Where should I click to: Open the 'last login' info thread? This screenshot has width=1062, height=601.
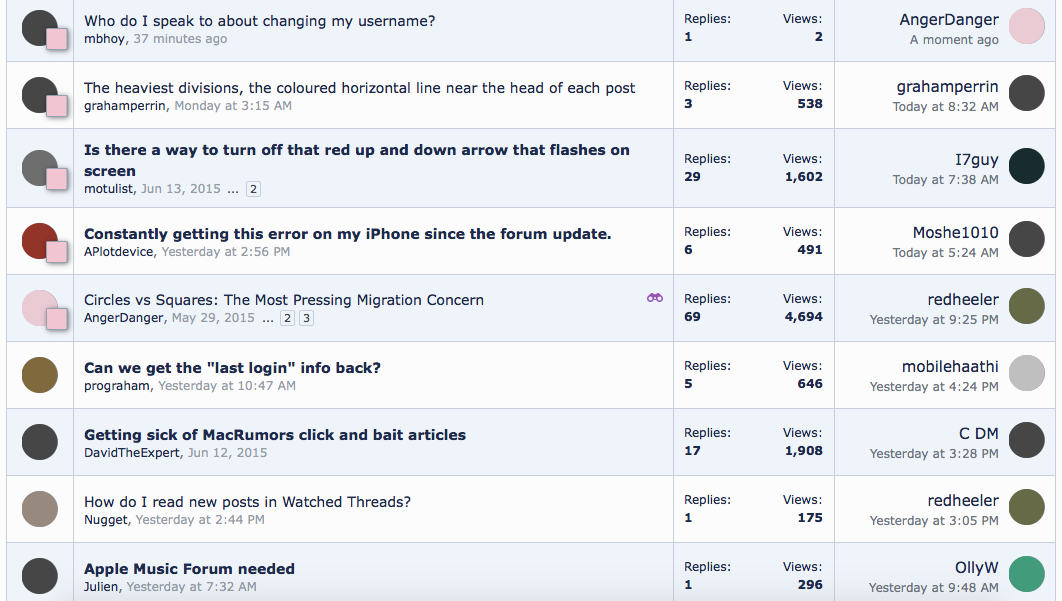tap(232, 368)
